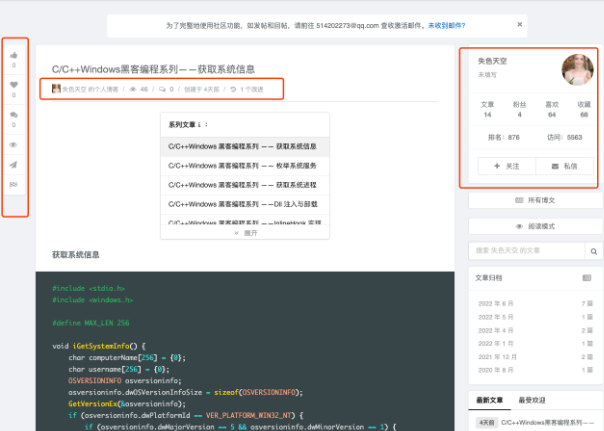
Task: Click the magnifier search button
Action: click(x=594, y=251)
